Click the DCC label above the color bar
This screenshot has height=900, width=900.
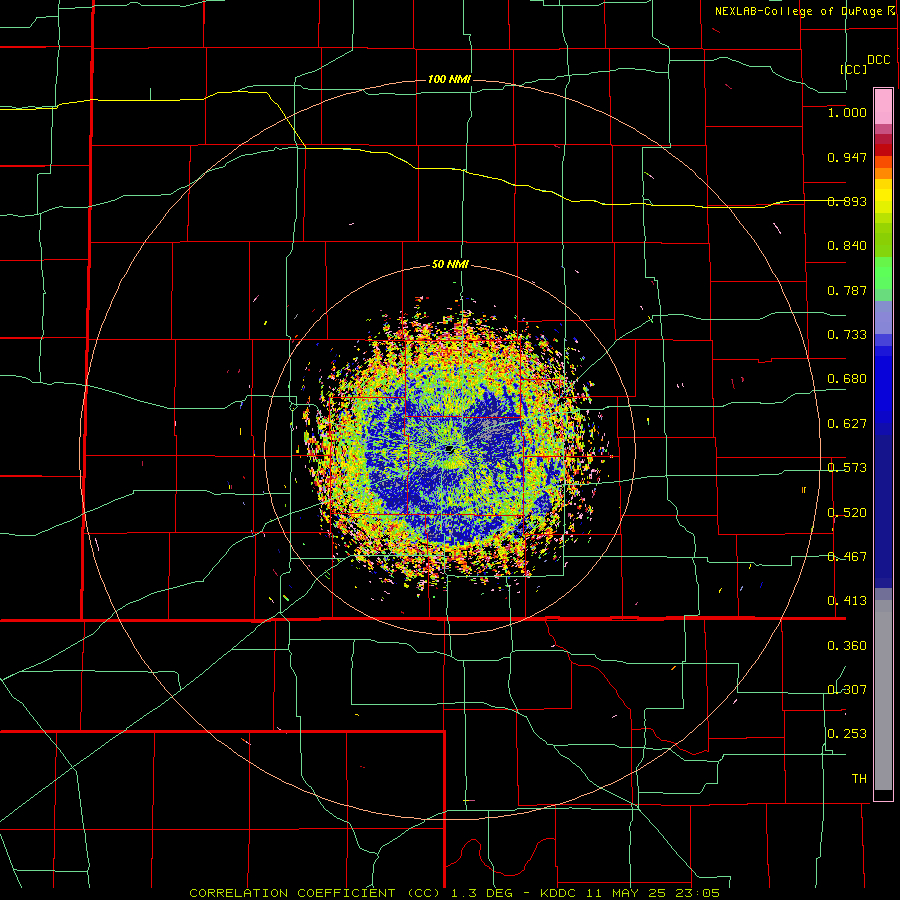879,60
